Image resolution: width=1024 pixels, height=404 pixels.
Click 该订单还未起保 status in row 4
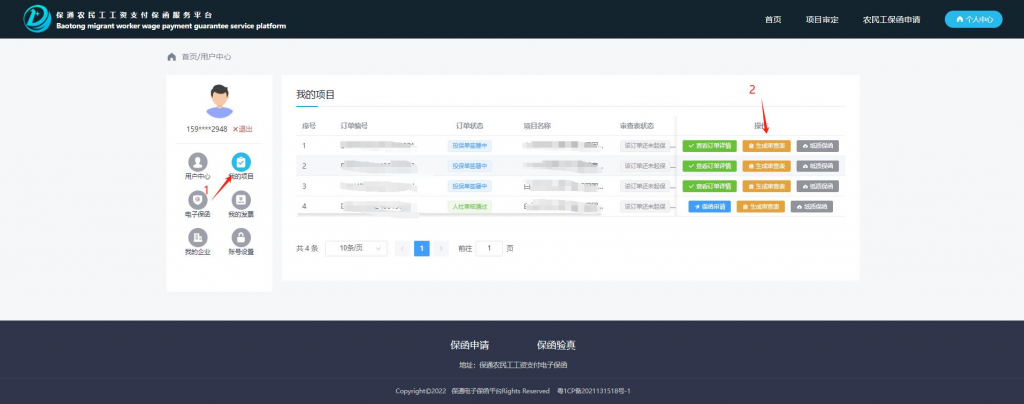(x=645, y=207)
